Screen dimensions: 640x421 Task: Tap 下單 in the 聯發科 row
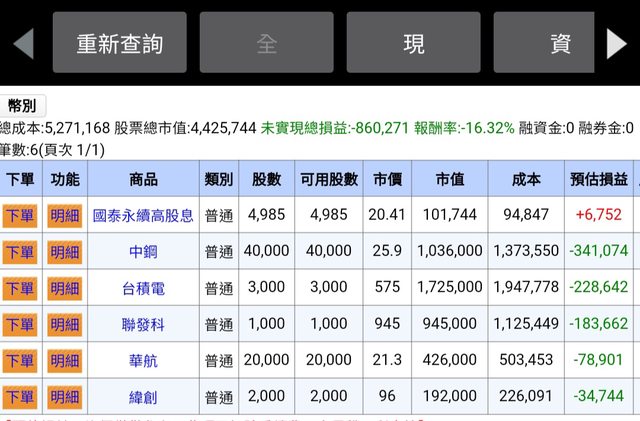20,324
